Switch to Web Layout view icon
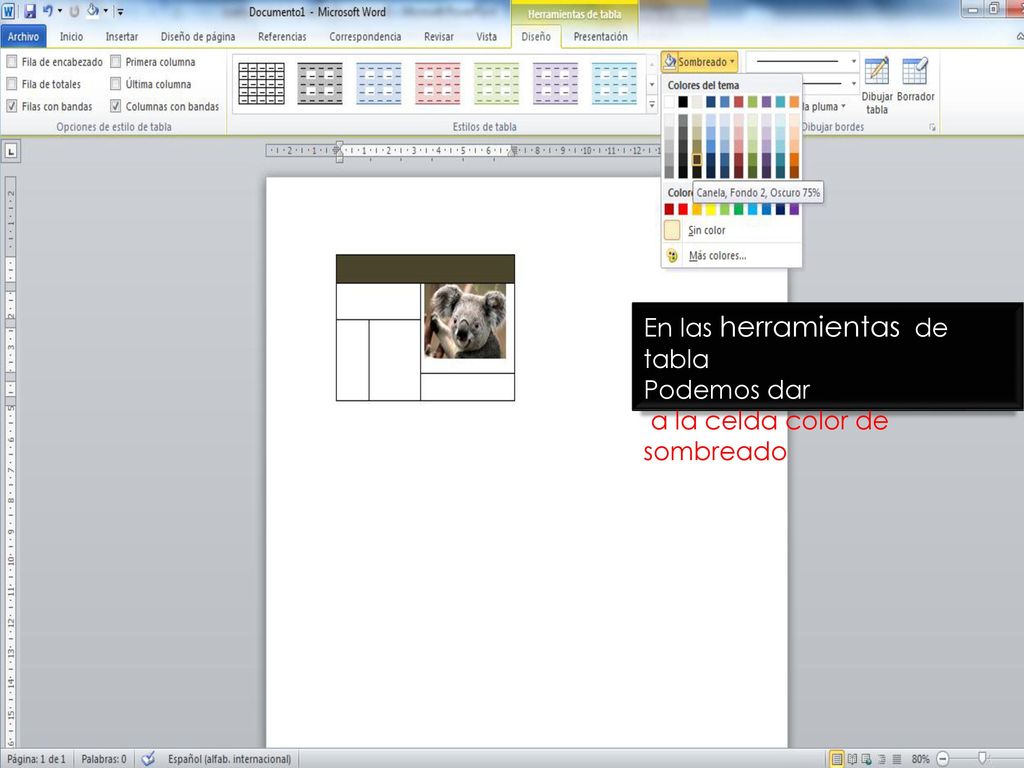This screenshot has width=1024, height=768. coord(867,759)
